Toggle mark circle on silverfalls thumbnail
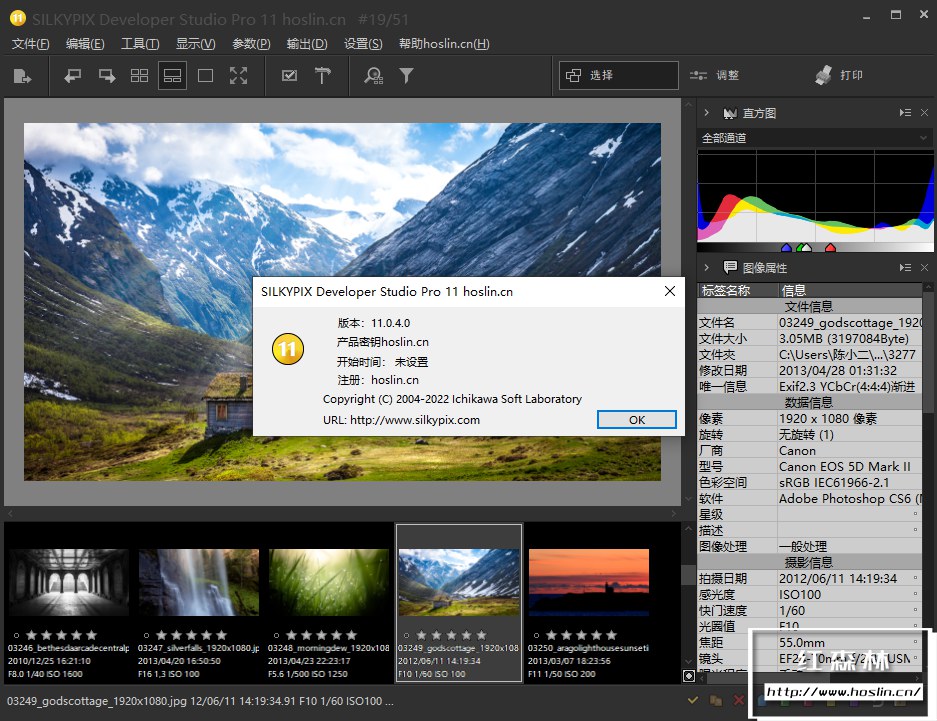 [x=146, y=635]
